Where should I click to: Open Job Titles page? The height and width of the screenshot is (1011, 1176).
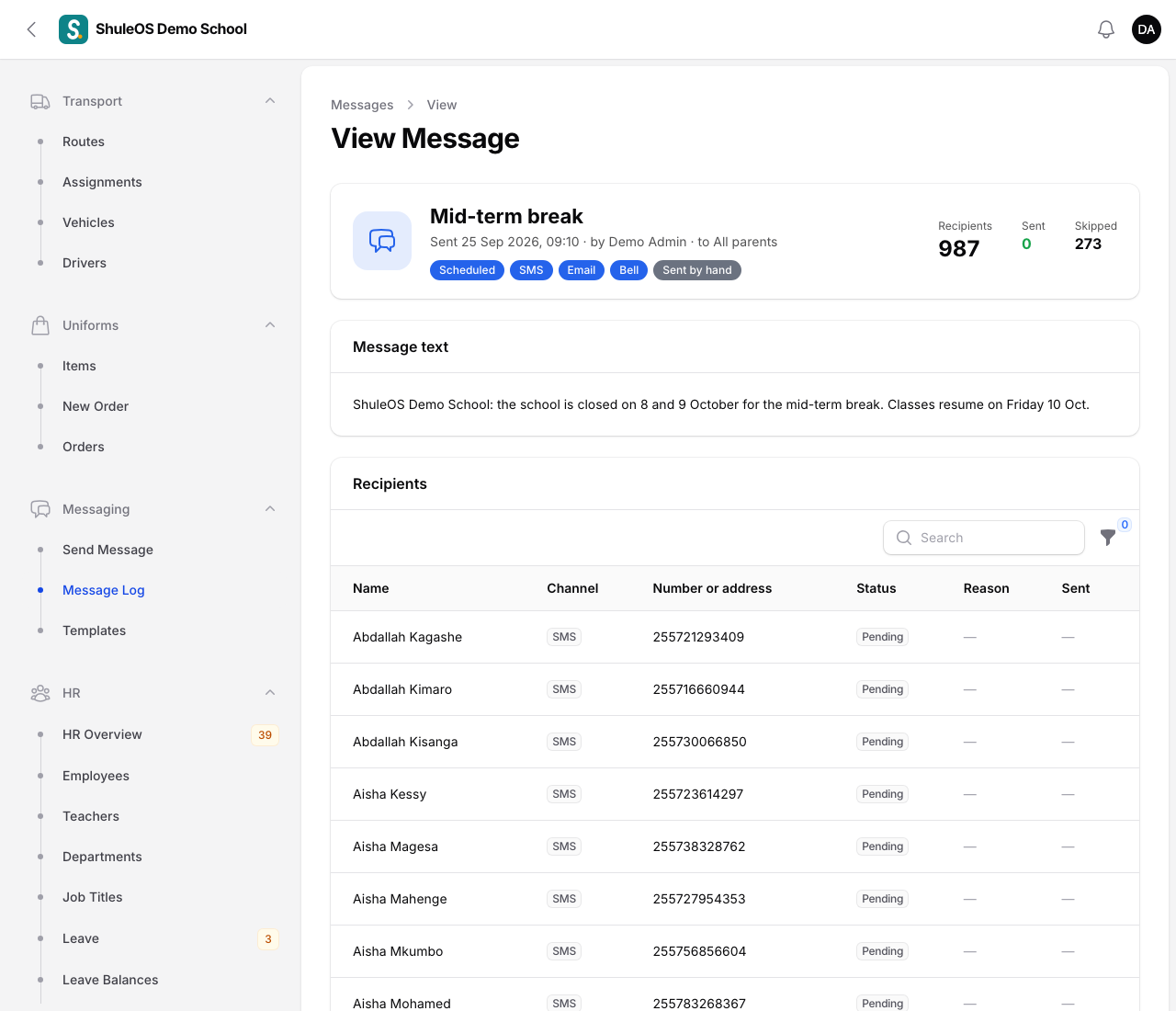(92, 897)
